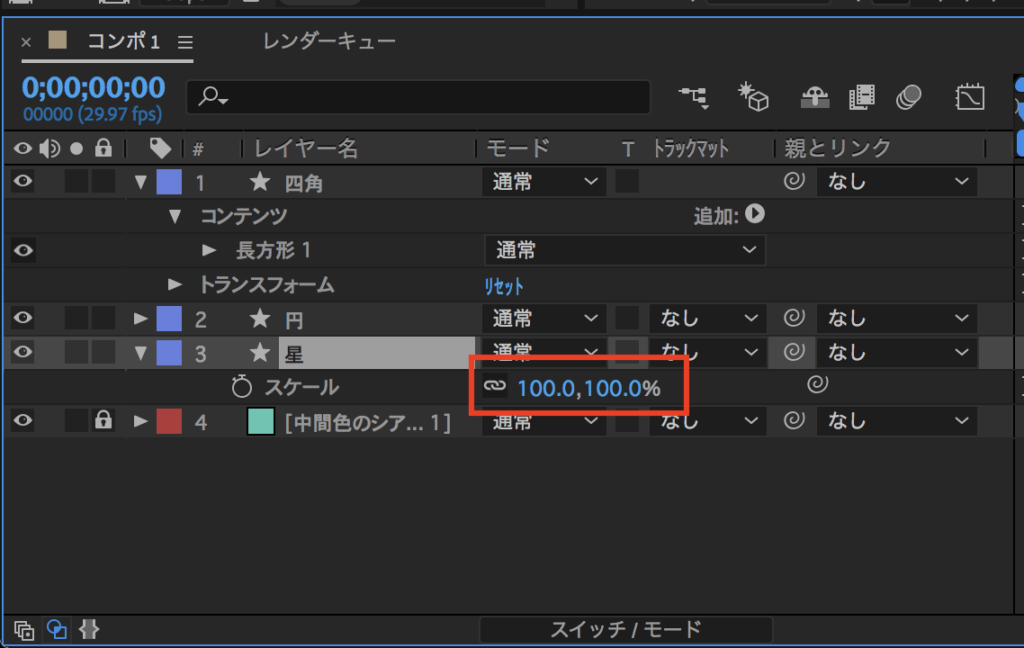Open the コンポ 1 panel menu
The width and height of the screenshot is (1024, 648).
(x=185, y=42)
